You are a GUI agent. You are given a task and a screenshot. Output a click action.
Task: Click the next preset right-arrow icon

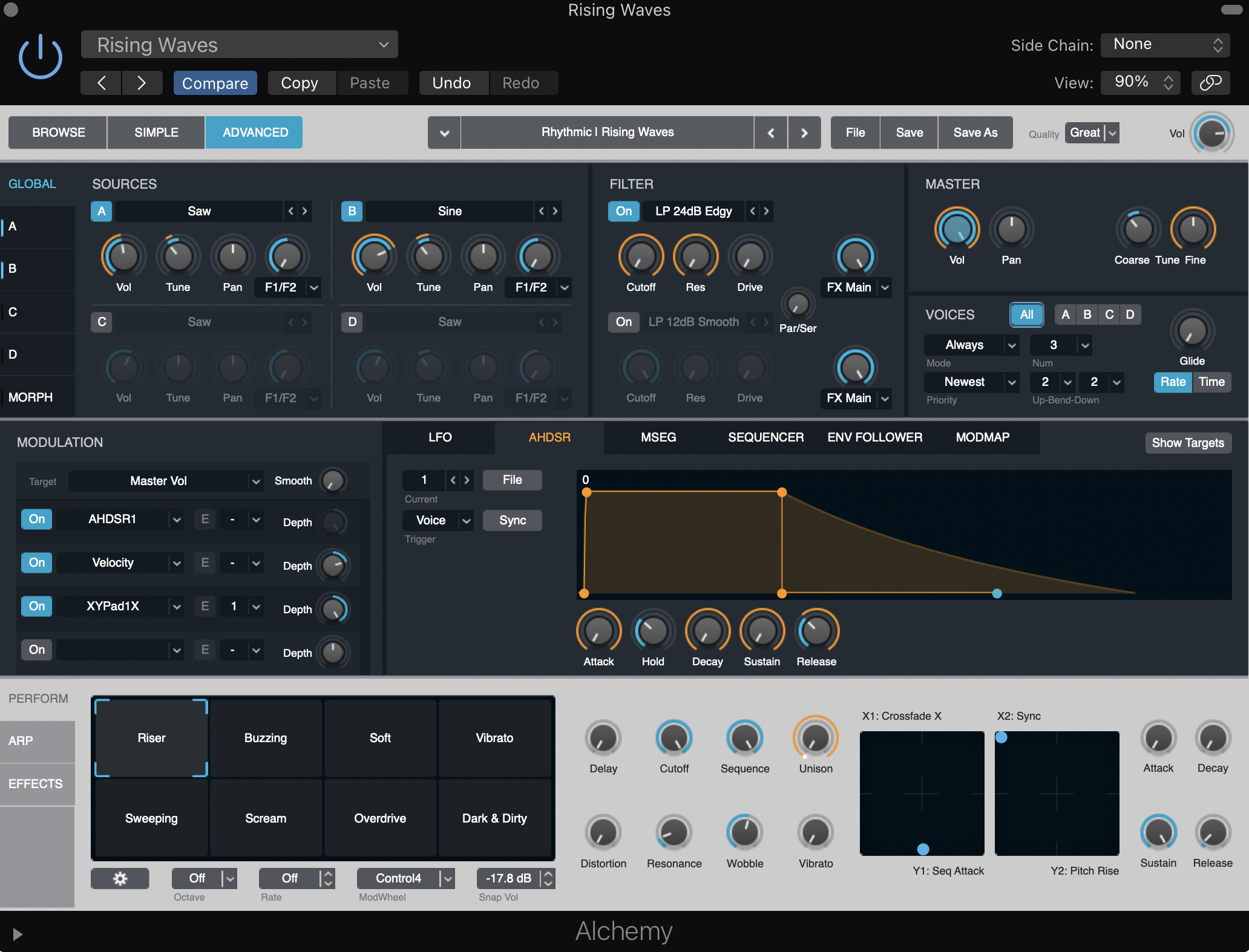(804, 132)
